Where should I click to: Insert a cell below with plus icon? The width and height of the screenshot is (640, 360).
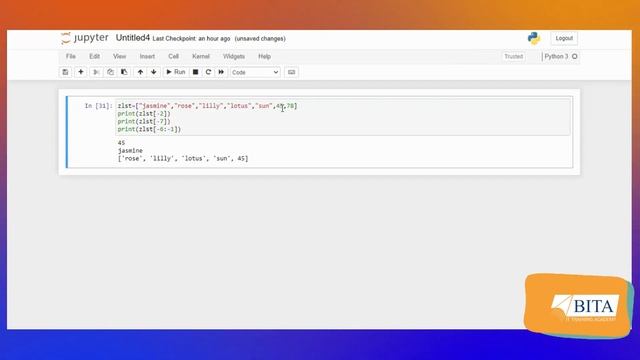(x=81, y=72)
